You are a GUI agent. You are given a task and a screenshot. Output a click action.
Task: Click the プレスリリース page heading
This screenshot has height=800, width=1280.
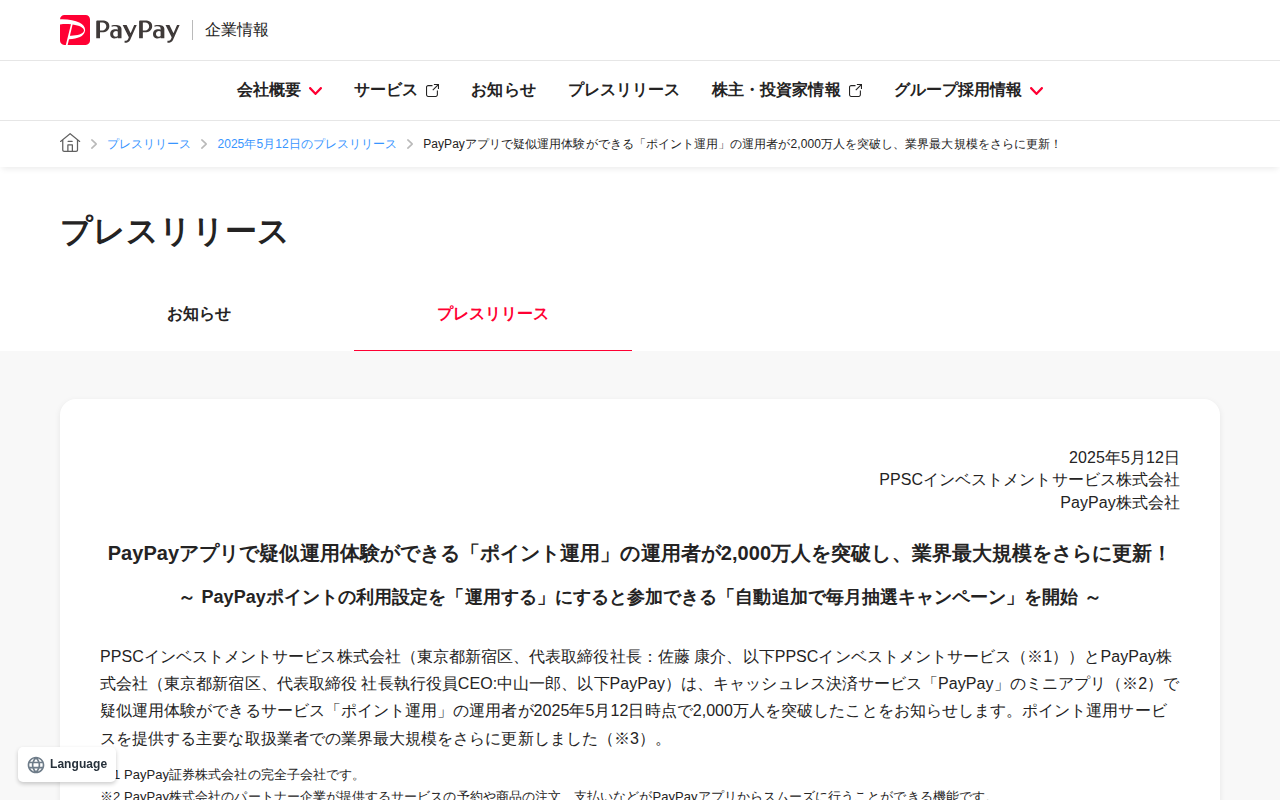(174, 232)
